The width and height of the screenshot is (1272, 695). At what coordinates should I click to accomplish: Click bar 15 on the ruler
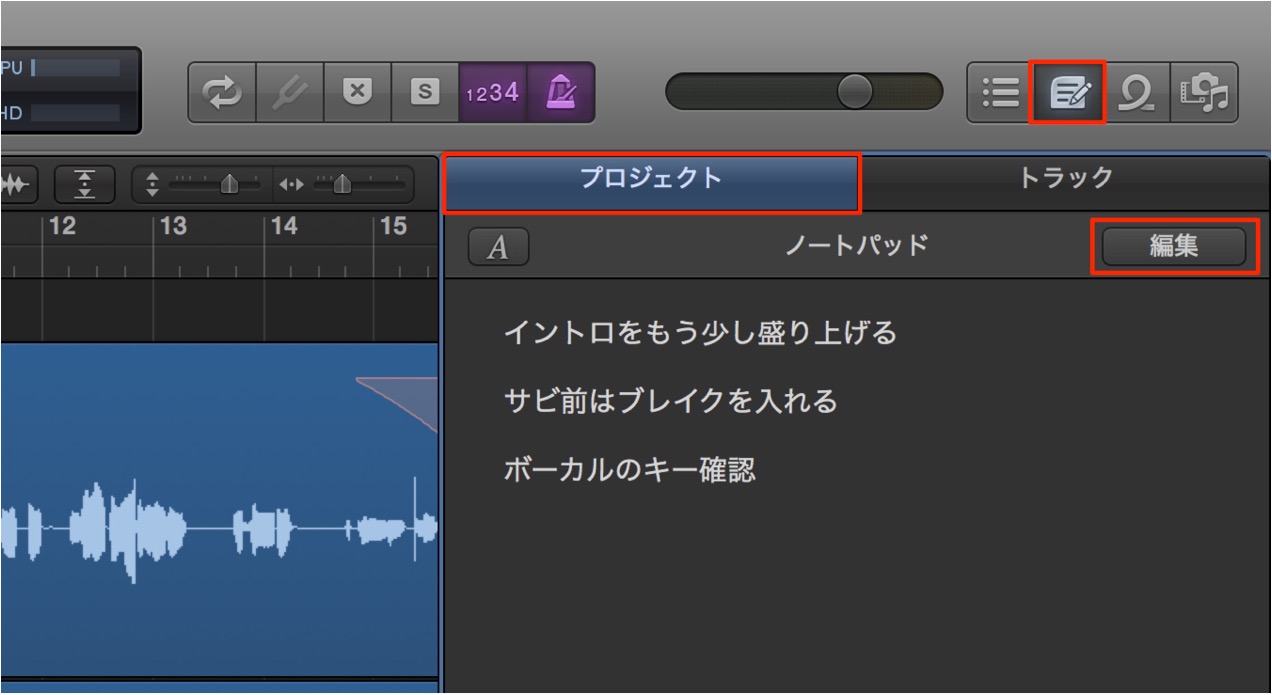point(393,226)
